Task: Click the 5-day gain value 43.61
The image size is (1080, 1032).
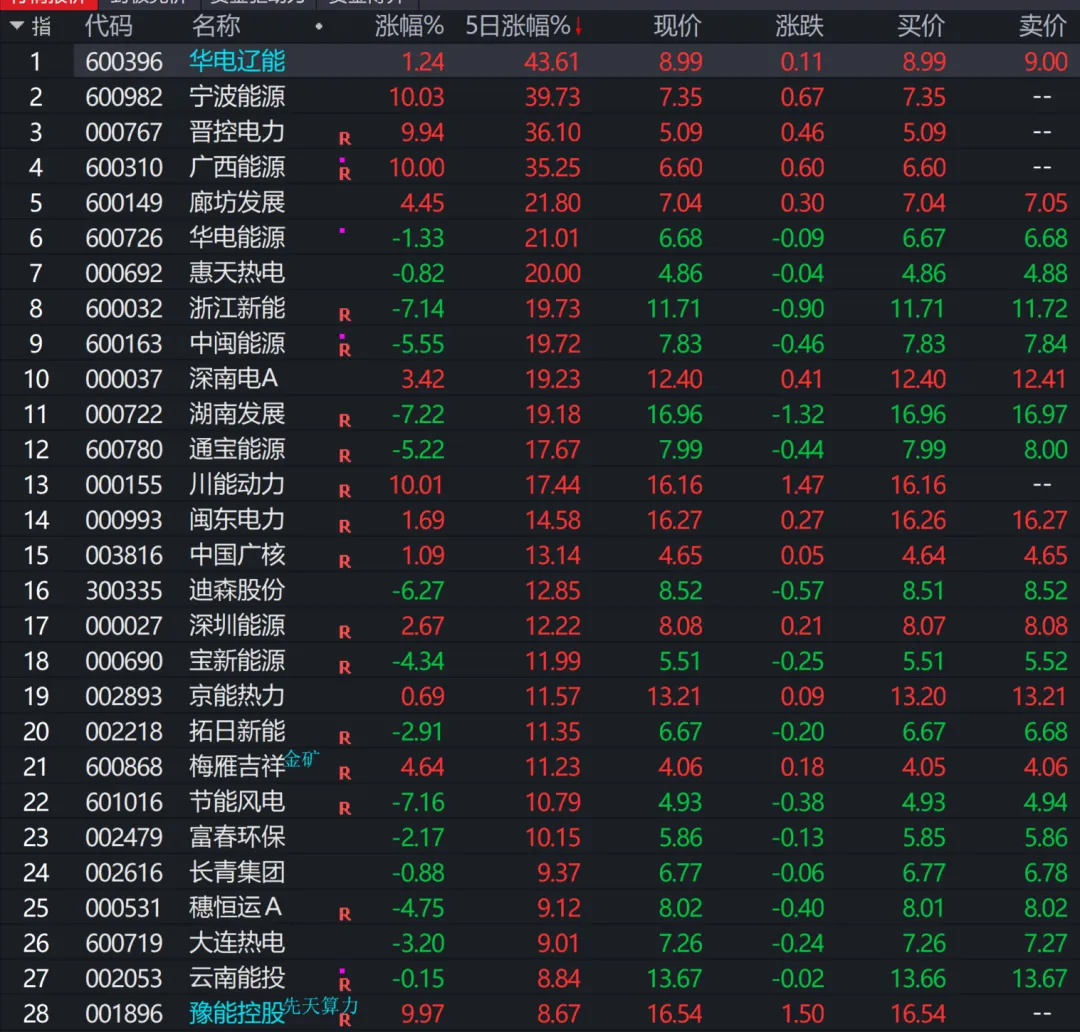Action: tap(552, 62)
